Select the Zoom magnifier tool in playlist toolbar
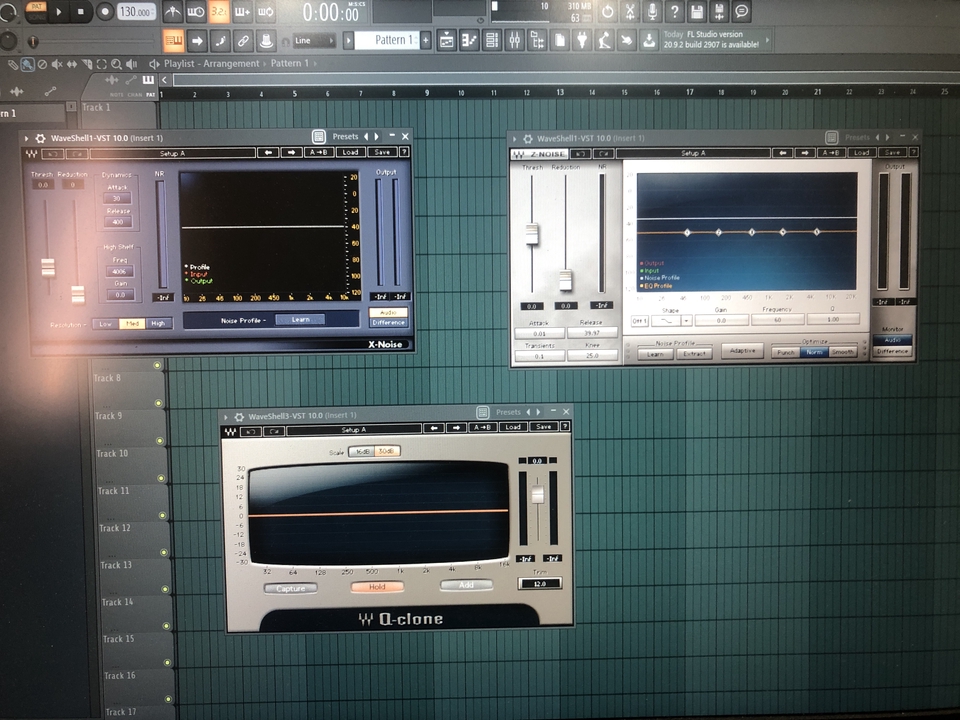 (x=116, y=64)
